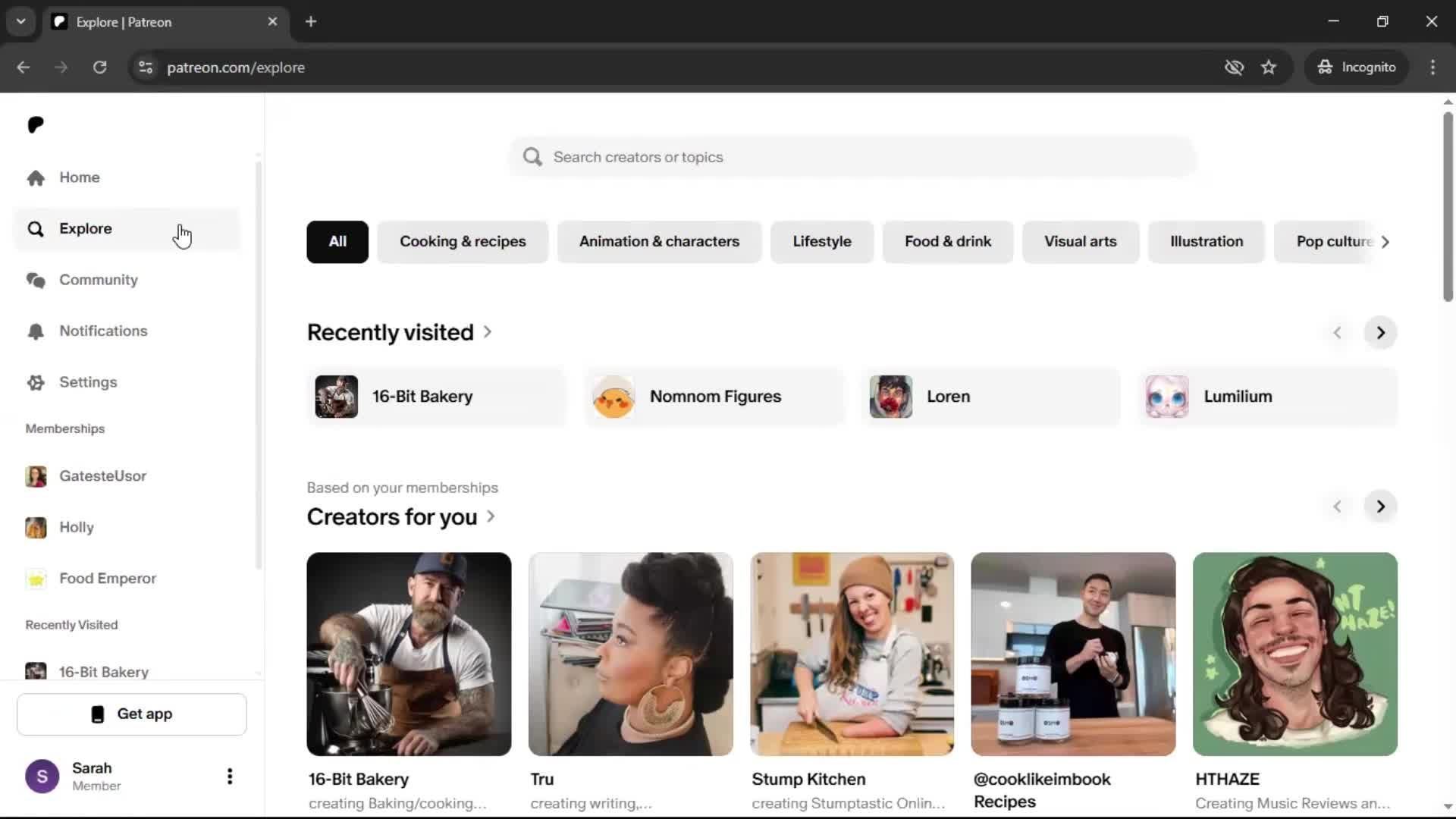This screenshot has height=819, width=1456.
Task: Select the Cooking & recipes category
Action: click(x=462, y=242)
